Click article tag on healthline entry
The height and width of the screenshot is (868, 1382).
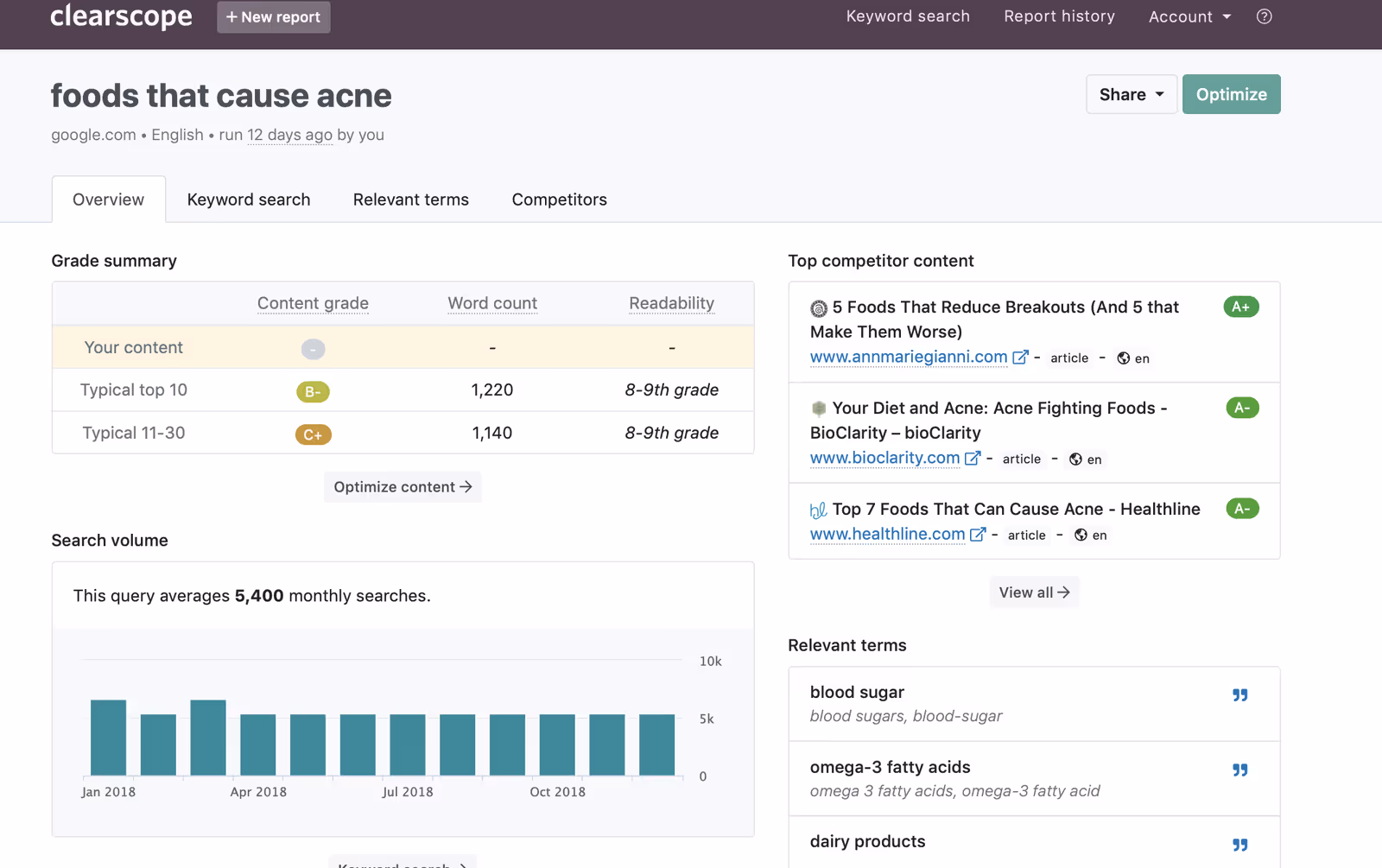coord(1026,535)
